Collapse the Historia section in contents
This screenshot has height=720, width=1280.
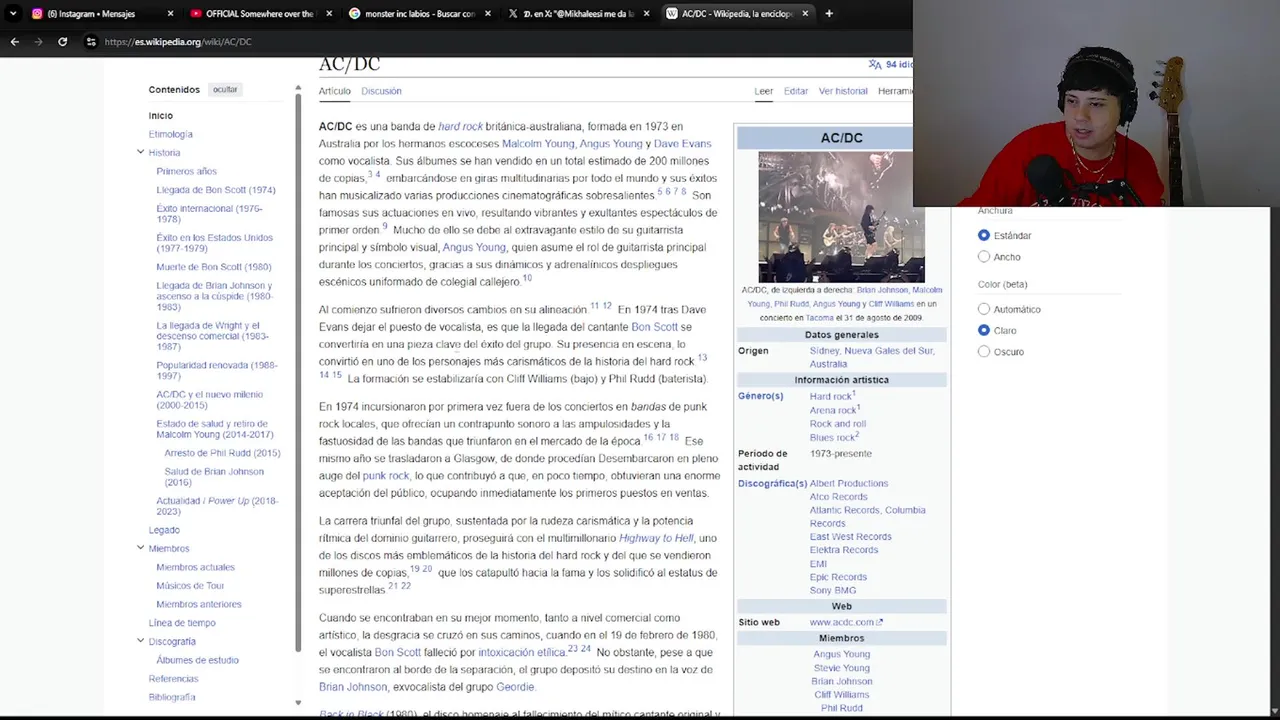(141, 152)
